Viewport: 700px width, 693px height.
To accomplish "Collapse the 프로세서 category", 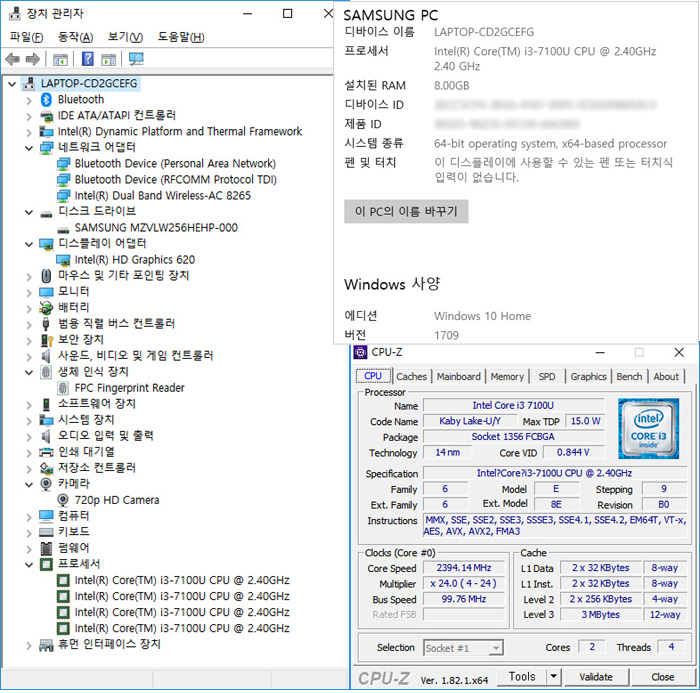I will point(29,564).
